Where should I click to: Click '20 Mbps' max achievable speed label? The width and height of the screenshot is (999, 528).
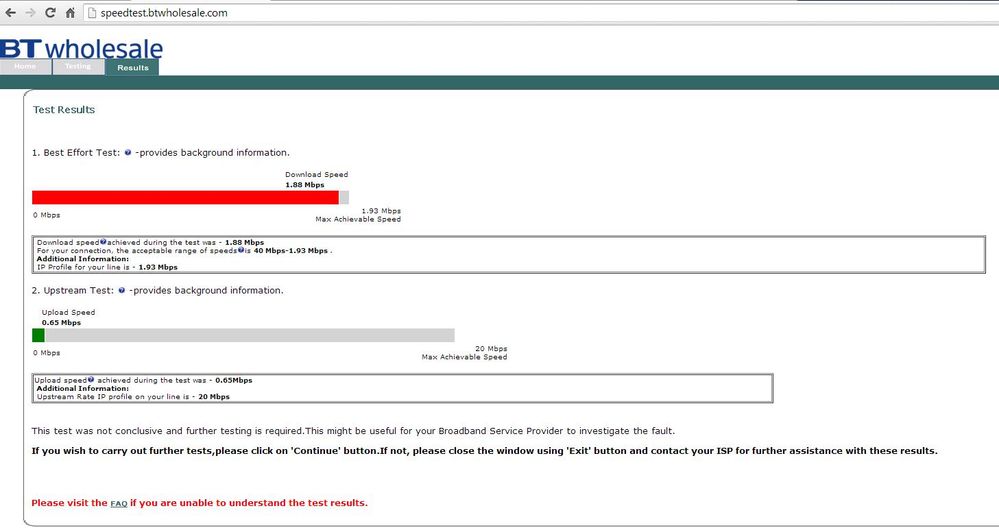pos(491,348)
